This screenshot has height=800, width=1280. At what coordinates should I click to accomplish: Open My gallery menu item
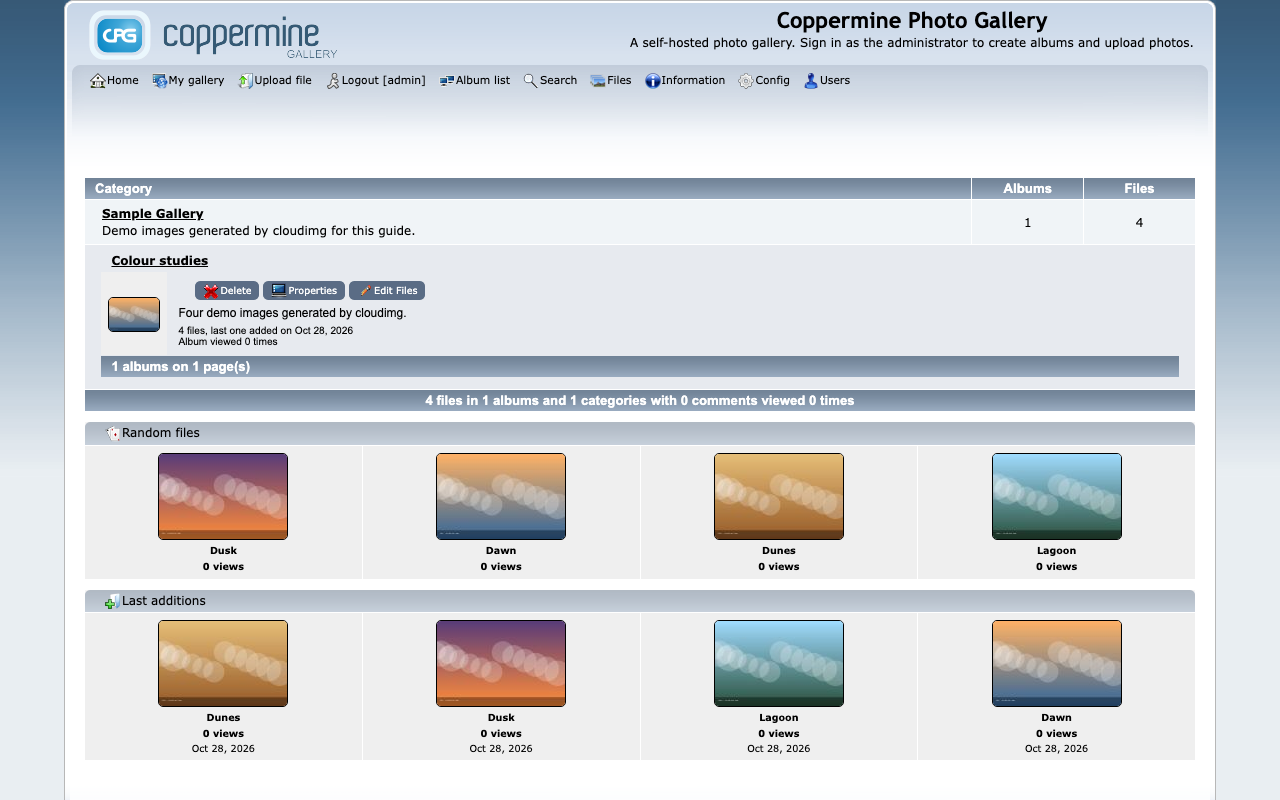click(188, 80)
